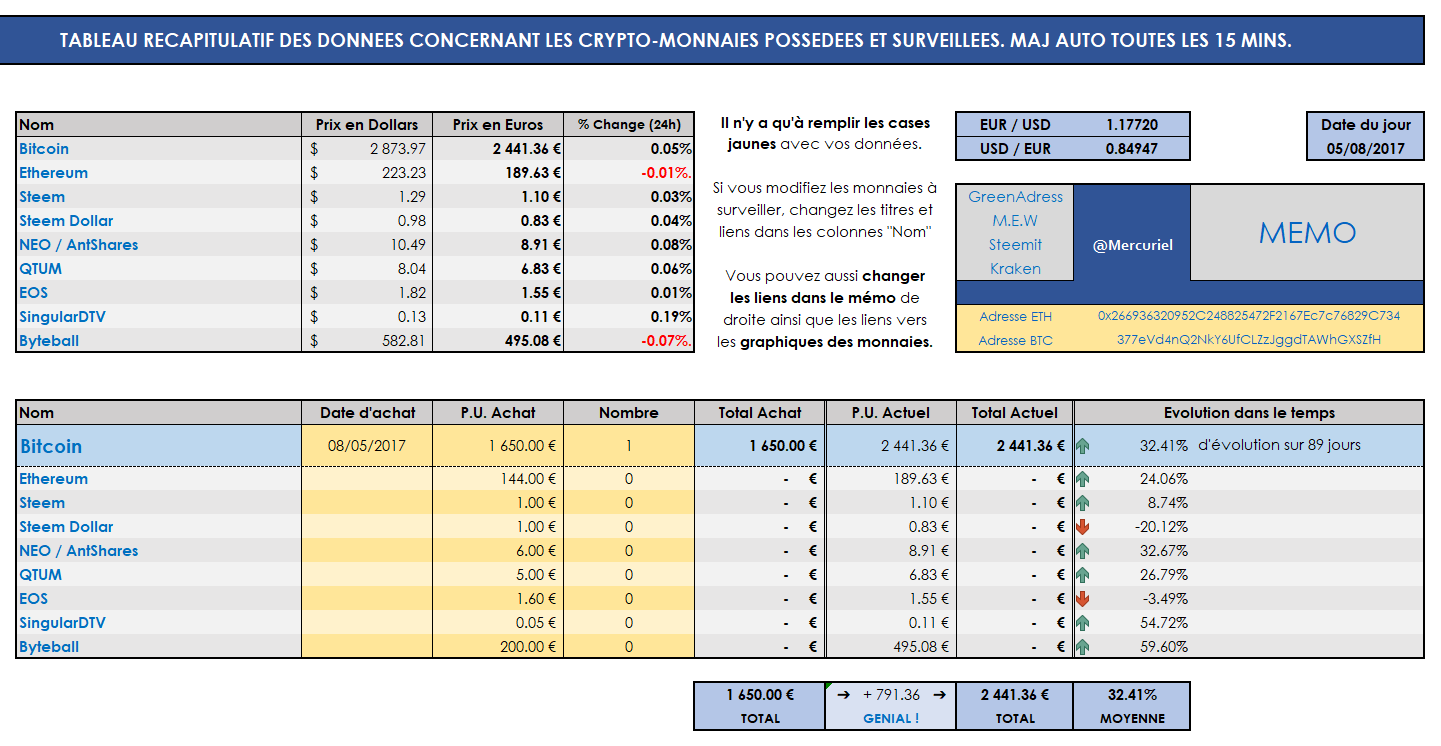1441x746 pixels.
Task: Select the BTC address 377eVd4n... cell
Action: (1249, 340)
